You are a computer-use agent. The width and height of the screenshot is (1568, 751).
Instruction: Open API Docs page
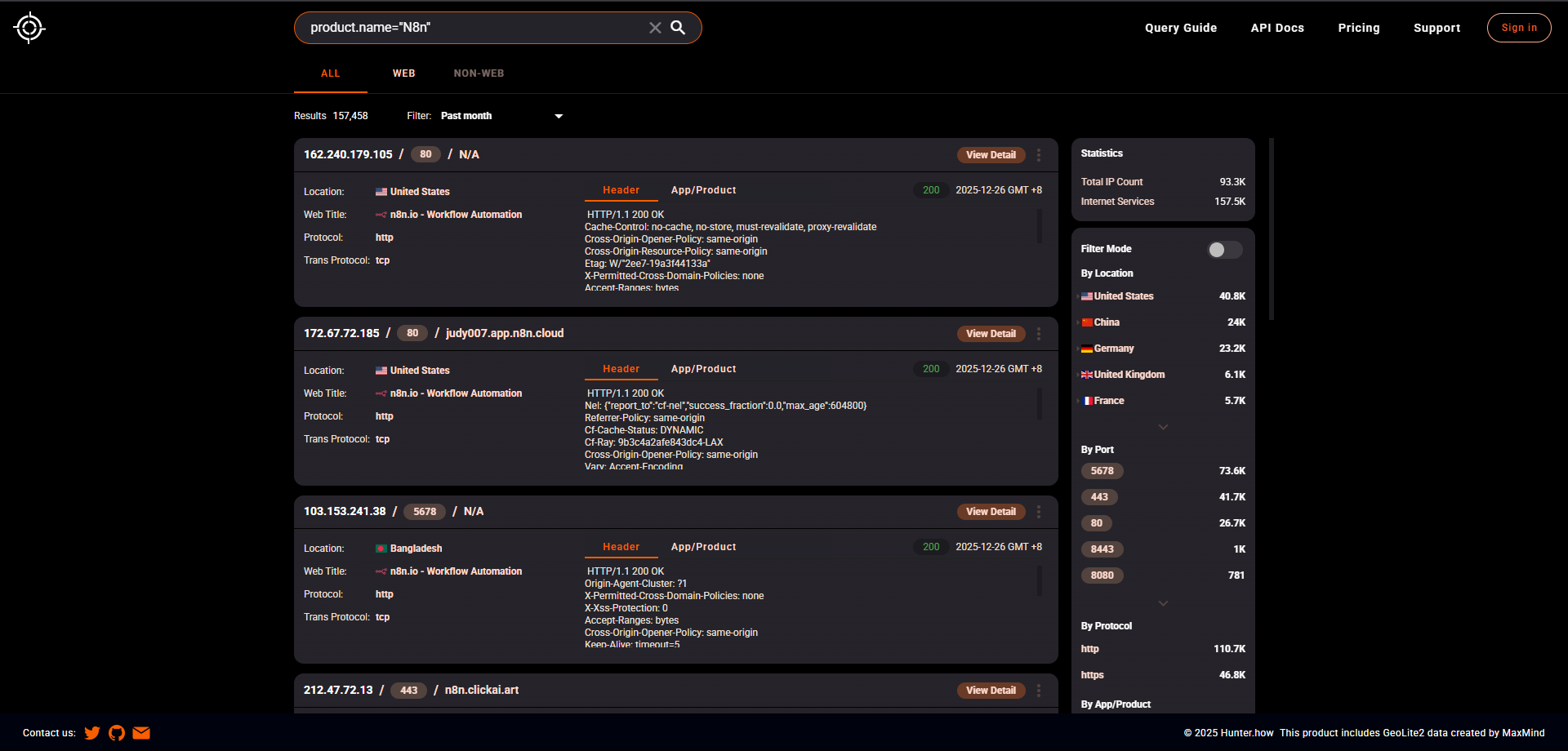tap(1277, 28)
